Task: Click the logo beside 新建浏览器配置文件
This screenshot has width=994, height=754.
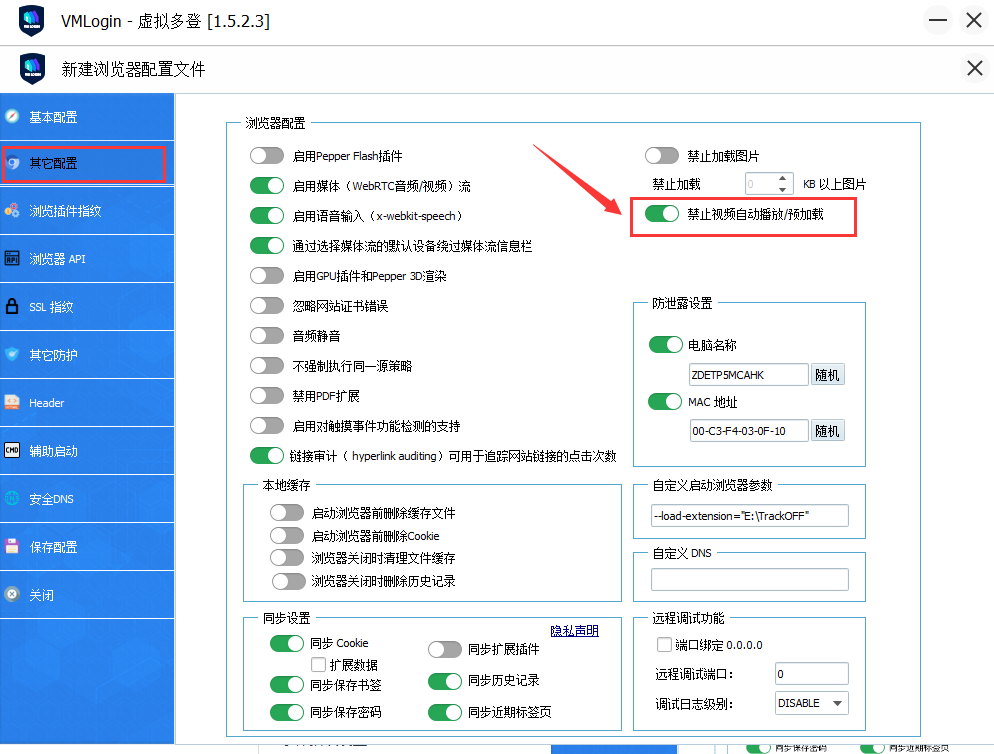Action: [x=32, y=68]
